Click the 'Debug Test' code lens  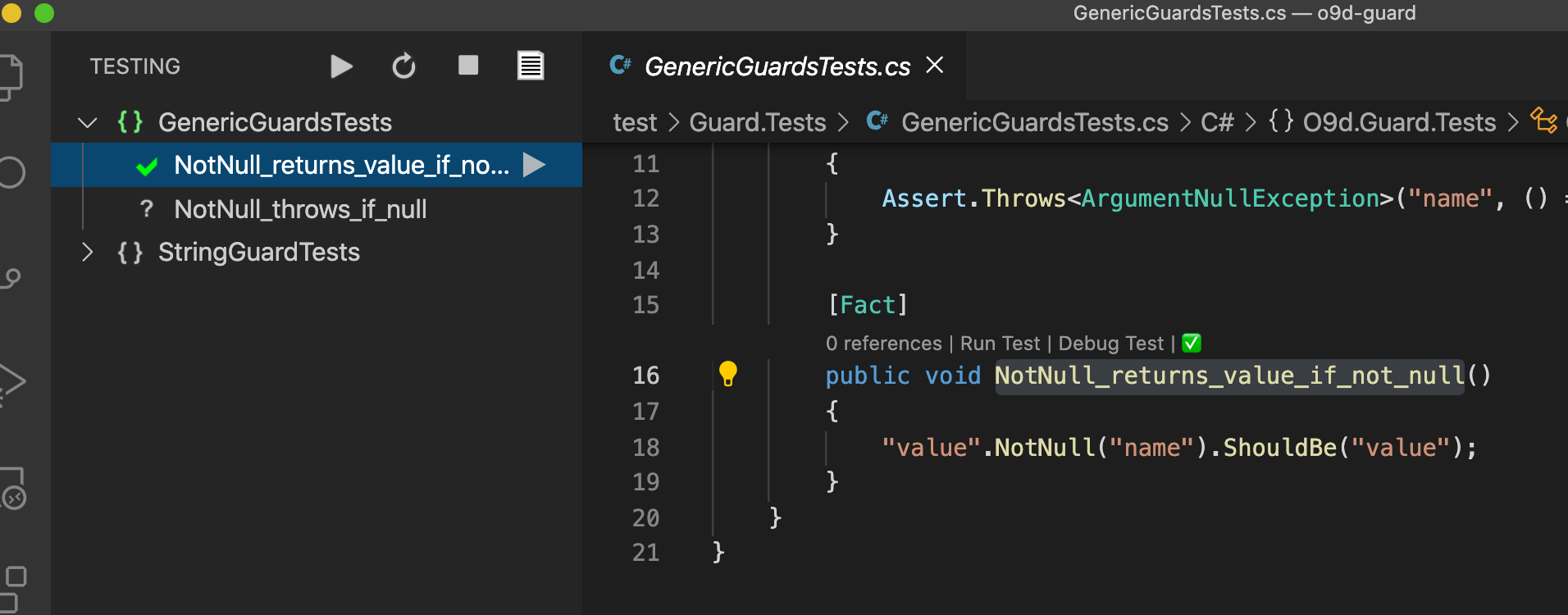[1110, 344]
